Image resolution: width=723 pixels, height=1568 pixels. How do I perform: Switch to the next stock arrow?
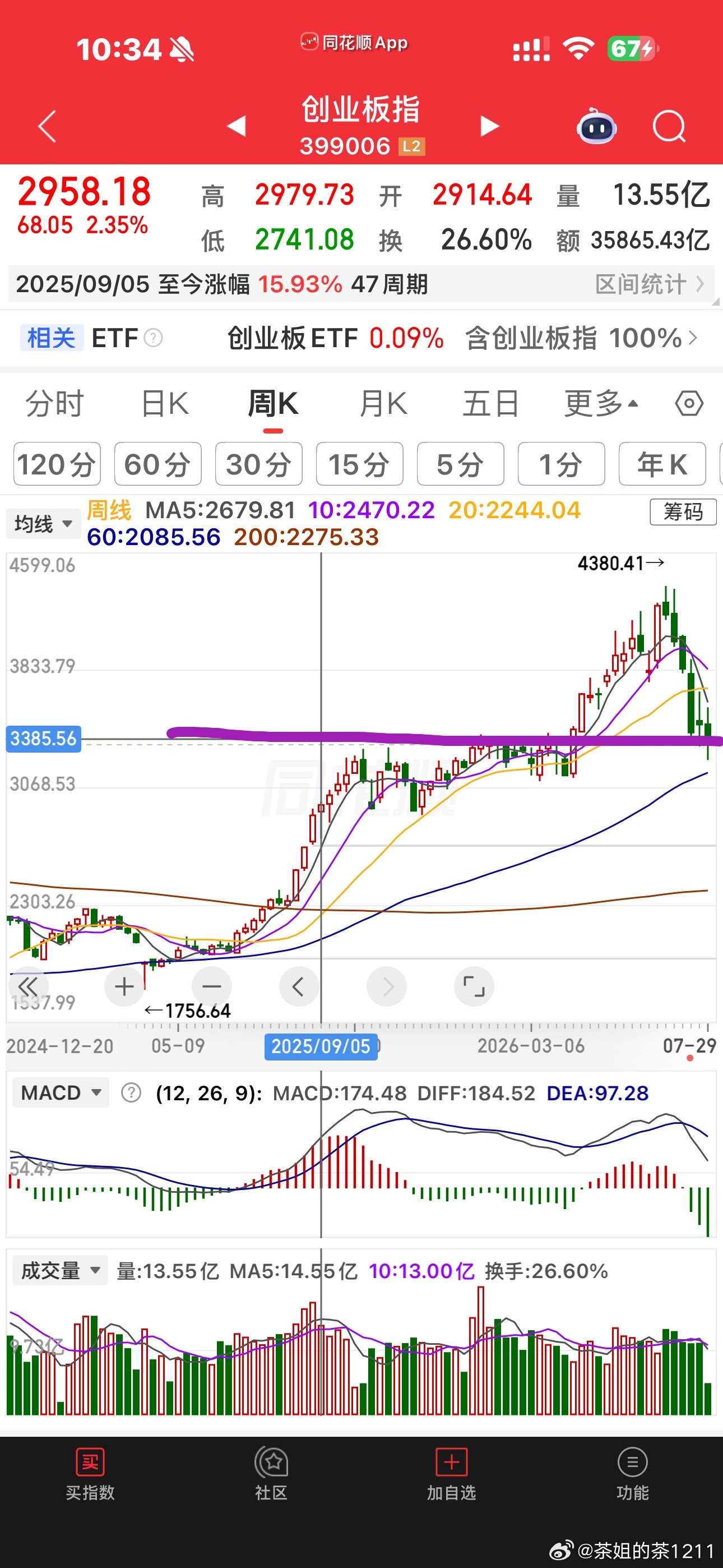(489, 126)
